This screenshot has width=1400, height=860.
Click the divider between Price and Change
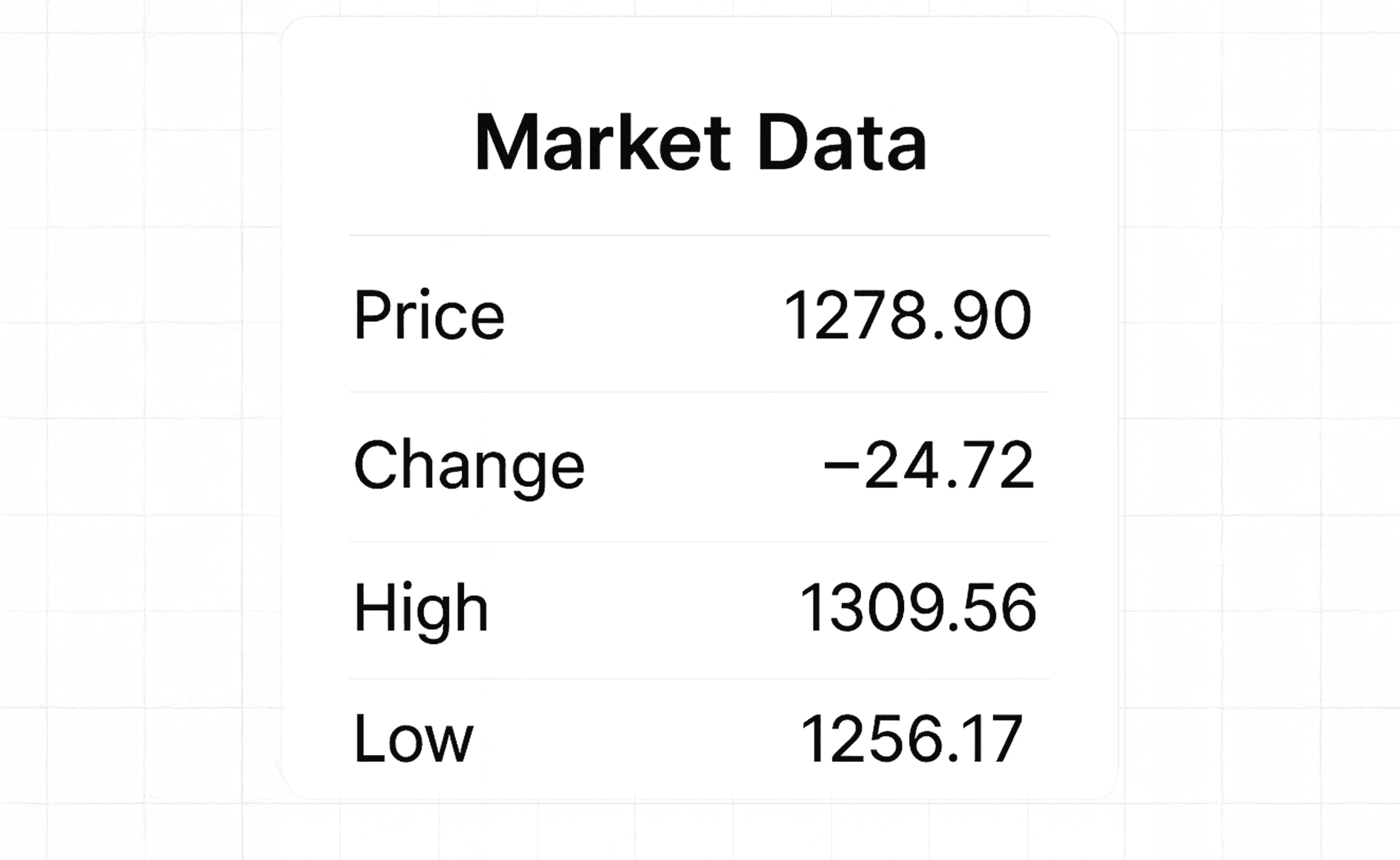tap(699, 392)
